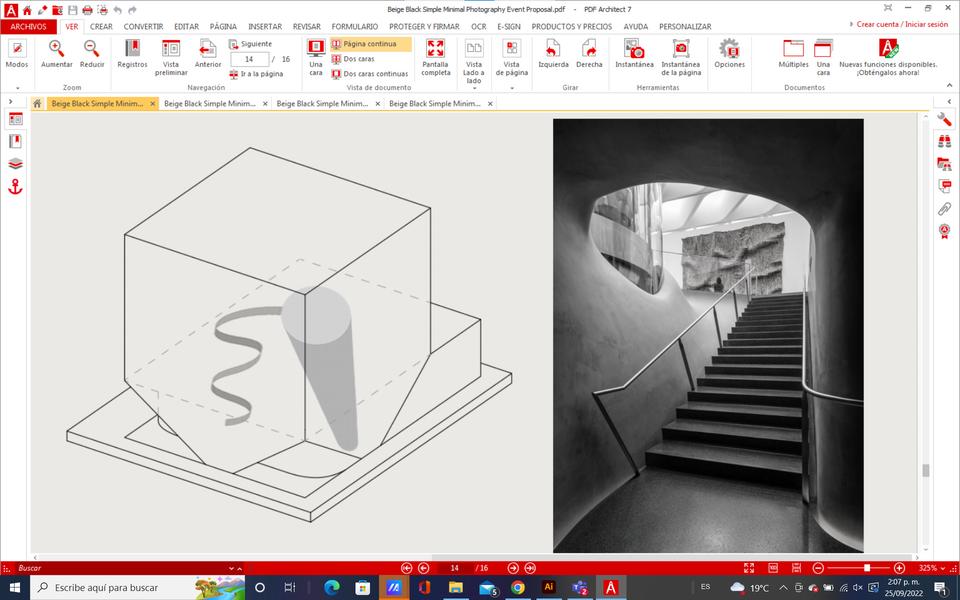Go to the Siguiente page
The height and width of the screenshot is (600, 960).
pyautogui.click(x=250, y=44)
